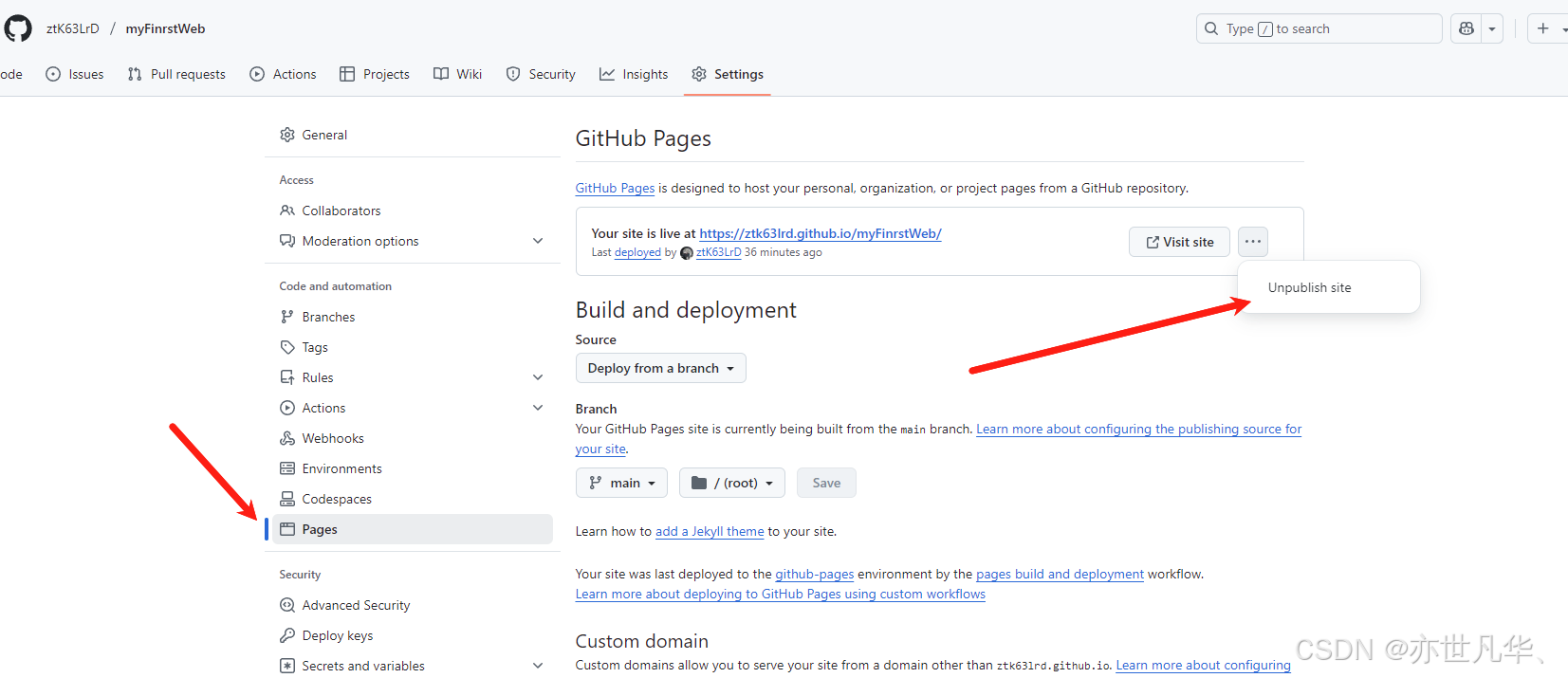Open General settings in sidebar

click(413, 135)
